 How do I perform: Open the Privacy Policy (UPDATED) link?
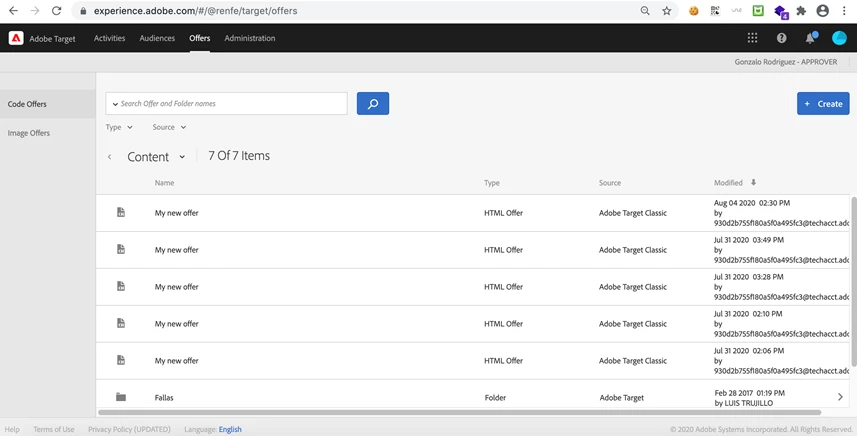129,429
